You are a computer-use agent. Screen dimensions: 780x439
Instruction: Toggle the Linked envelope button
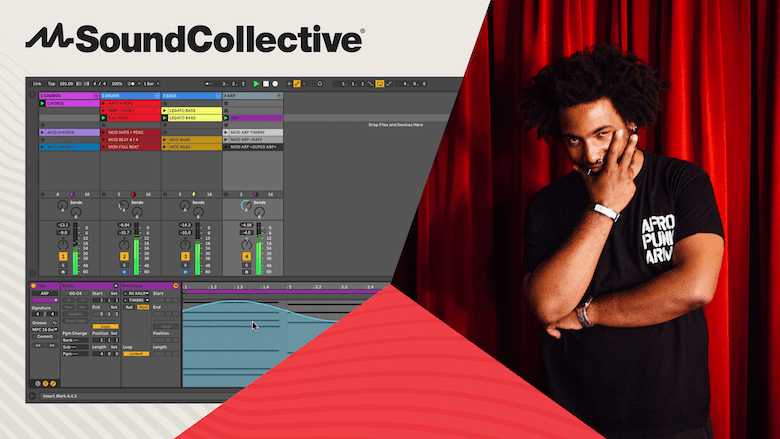[136, 353]
